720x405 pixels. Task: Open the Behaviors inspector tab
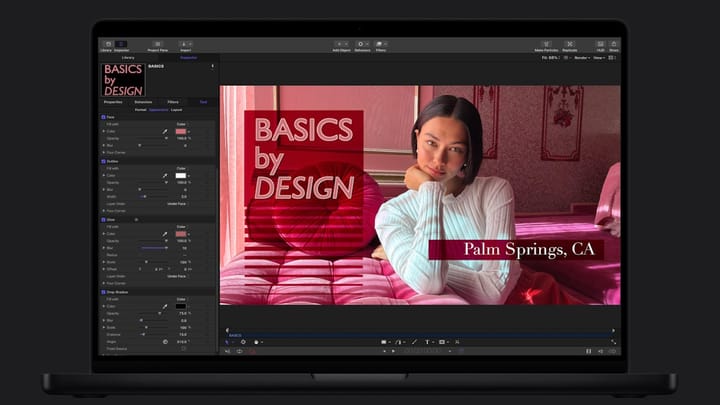pos(143,102)
